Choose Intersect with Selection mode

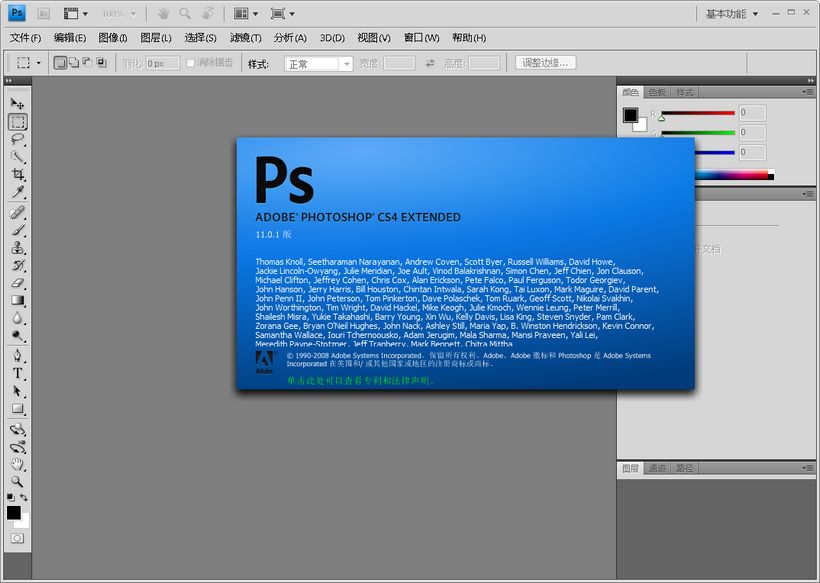point(101,63)
